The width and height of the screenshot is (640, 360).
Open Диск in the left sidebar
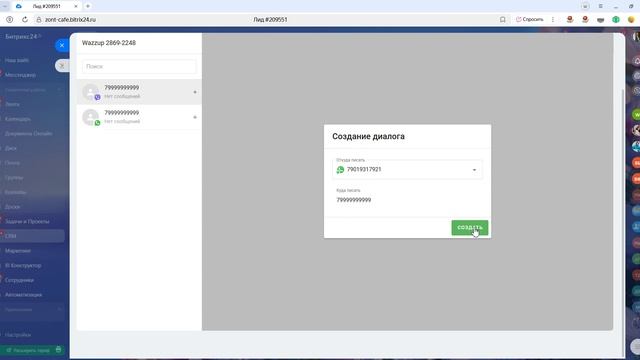pos(11,148)
